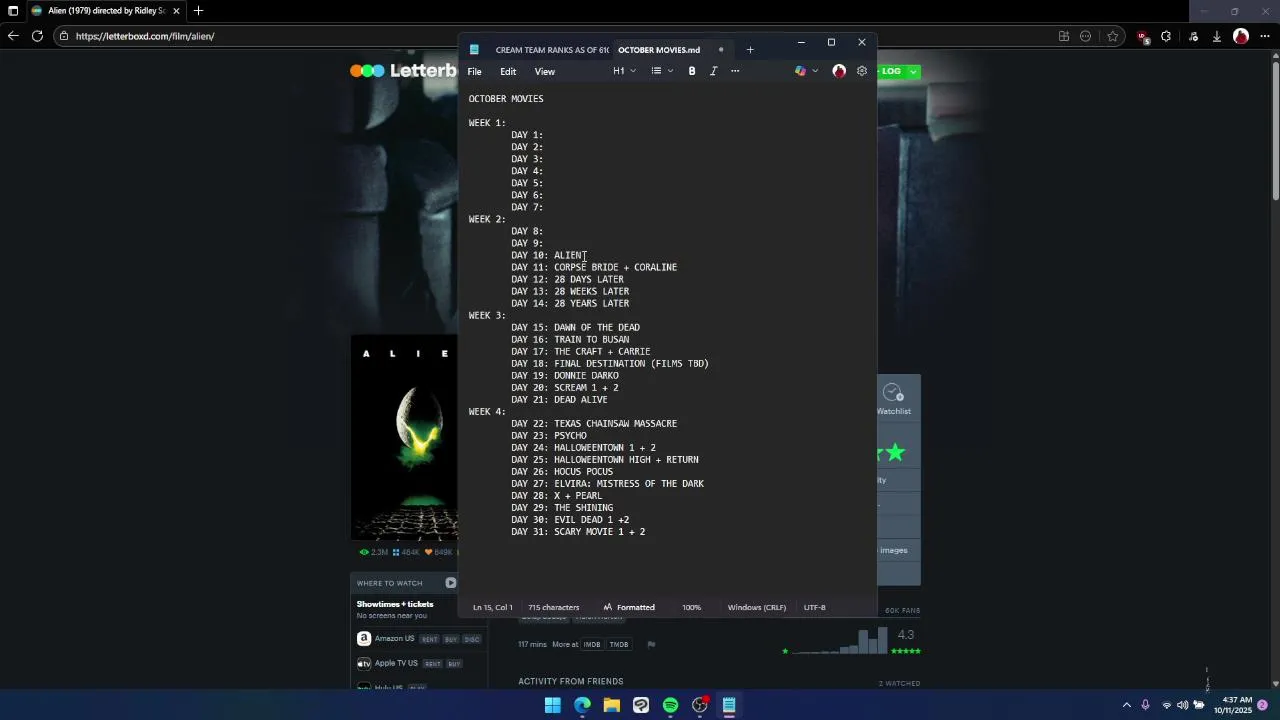Add a new Notepad tab

click(750, 50)
